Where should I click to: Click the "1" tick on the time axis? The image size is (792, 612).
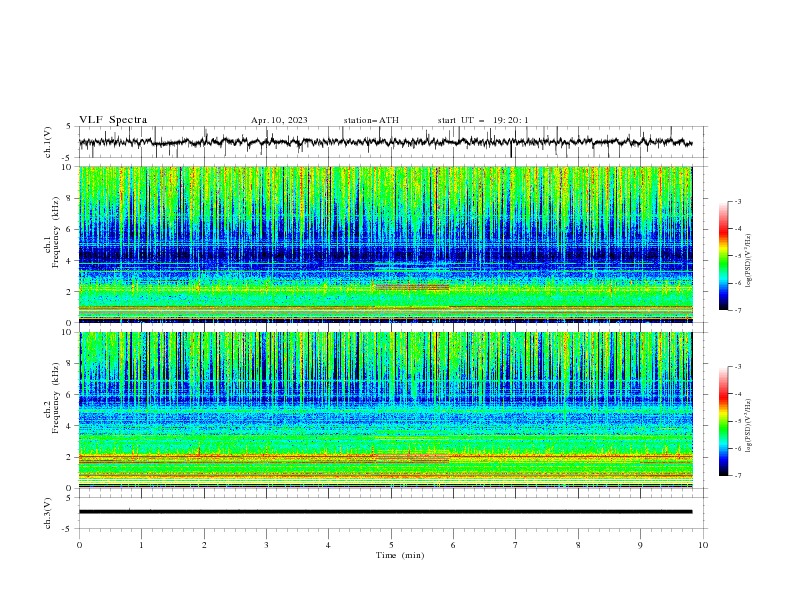(x=141, y=545)
